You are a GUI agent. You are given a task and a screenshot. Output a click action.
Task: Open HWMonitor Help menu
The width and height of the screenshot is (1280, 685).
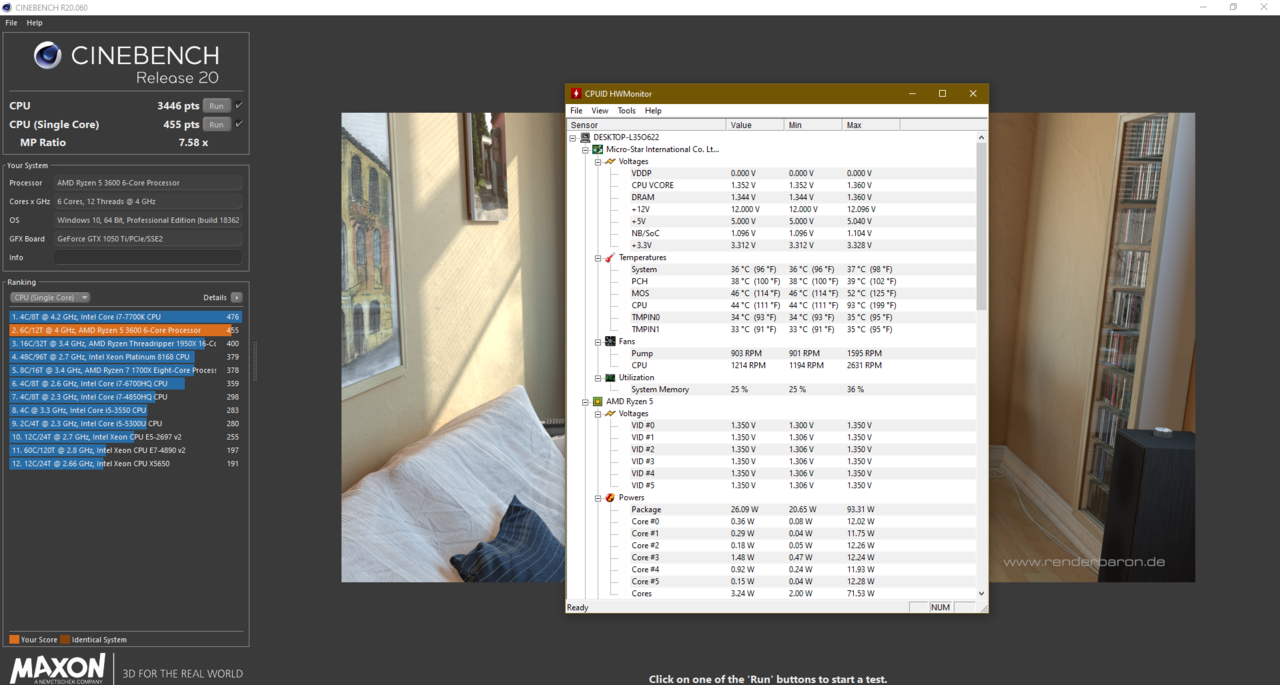pyautogui.click(x=653, y=111)
